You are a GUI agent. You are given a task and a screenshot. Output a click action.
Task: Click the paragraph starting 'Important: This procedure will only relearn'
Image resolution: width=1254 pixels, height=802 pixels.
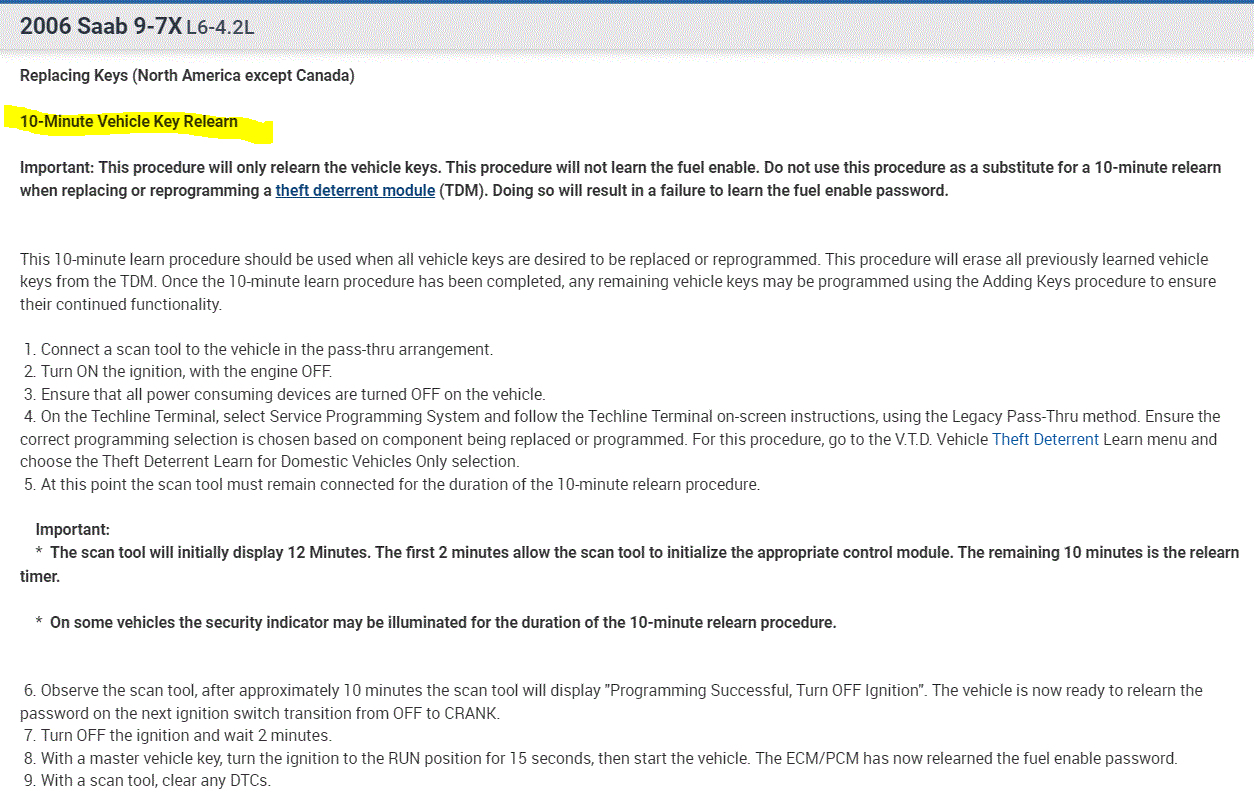point(620,179)
